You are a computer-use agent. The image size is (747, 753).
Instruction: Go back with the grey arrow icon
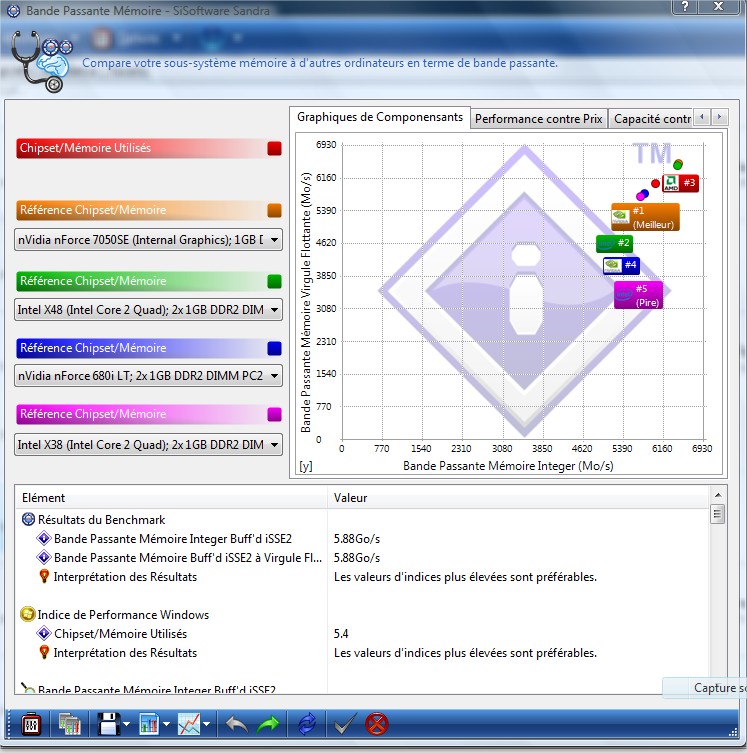(x=236, y=724)
